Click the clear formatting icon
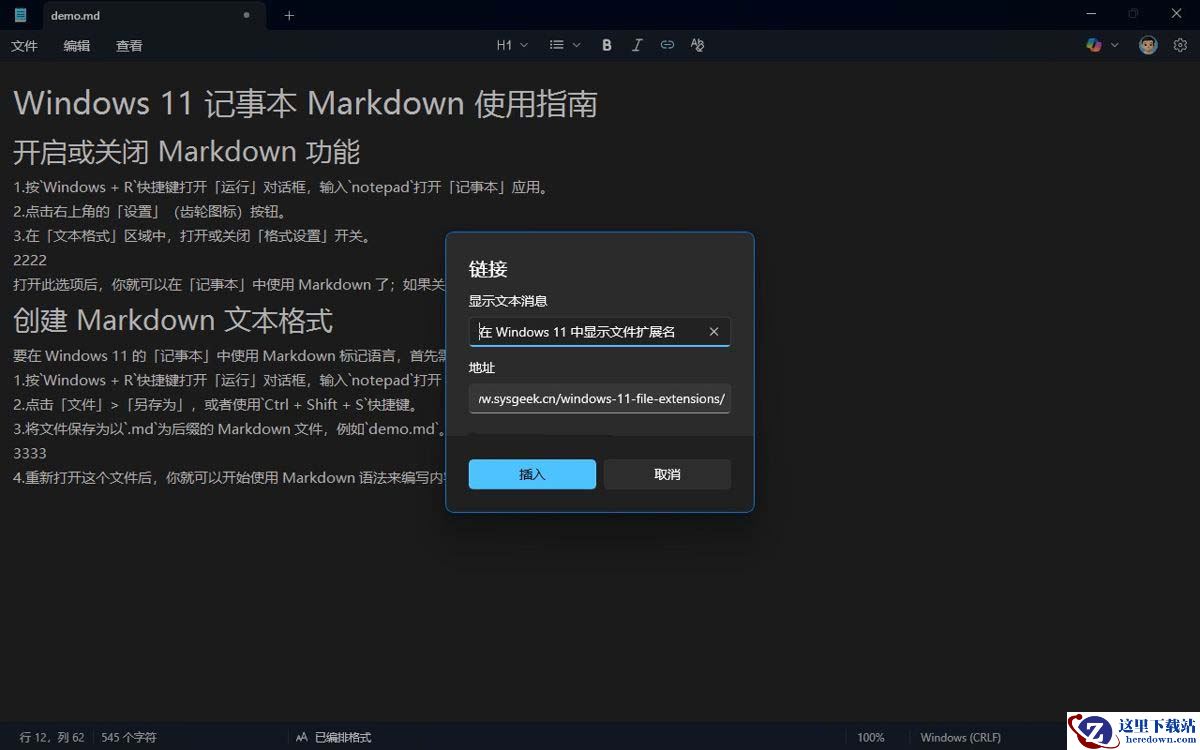The width and height of the screenshot is (1200, 750). (x=697, y=45)
